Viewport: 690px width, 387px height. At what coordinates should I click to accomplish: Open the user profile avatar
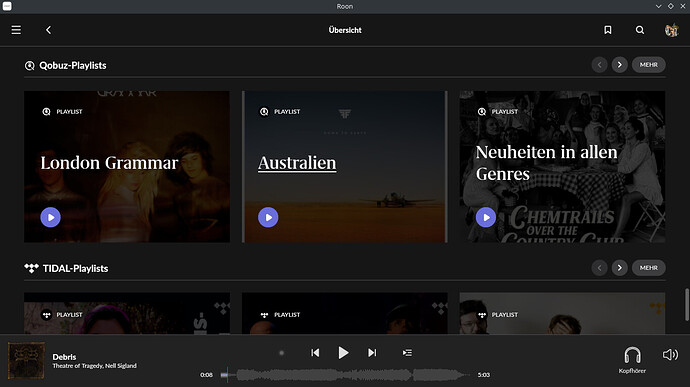(672, 30)
